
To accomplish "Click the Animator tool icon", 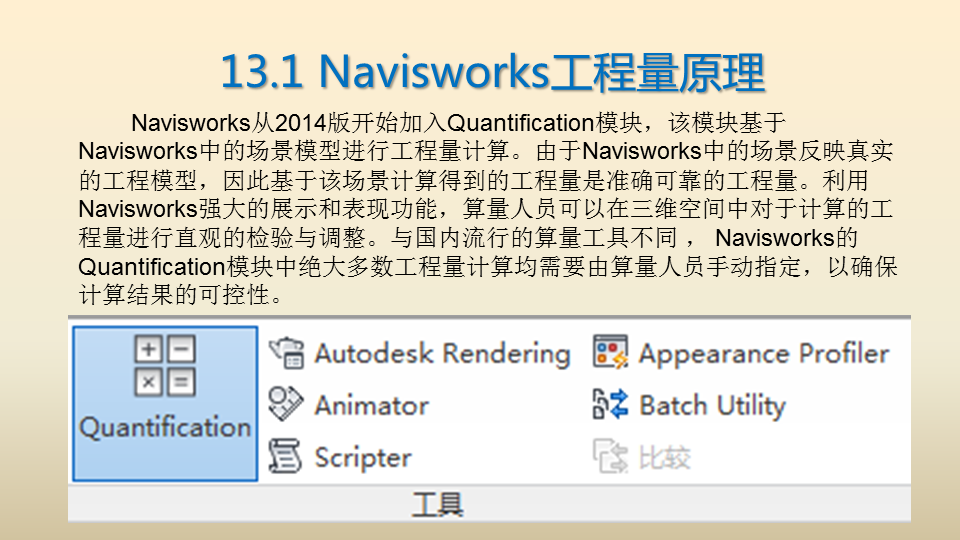I will point(286,404).
